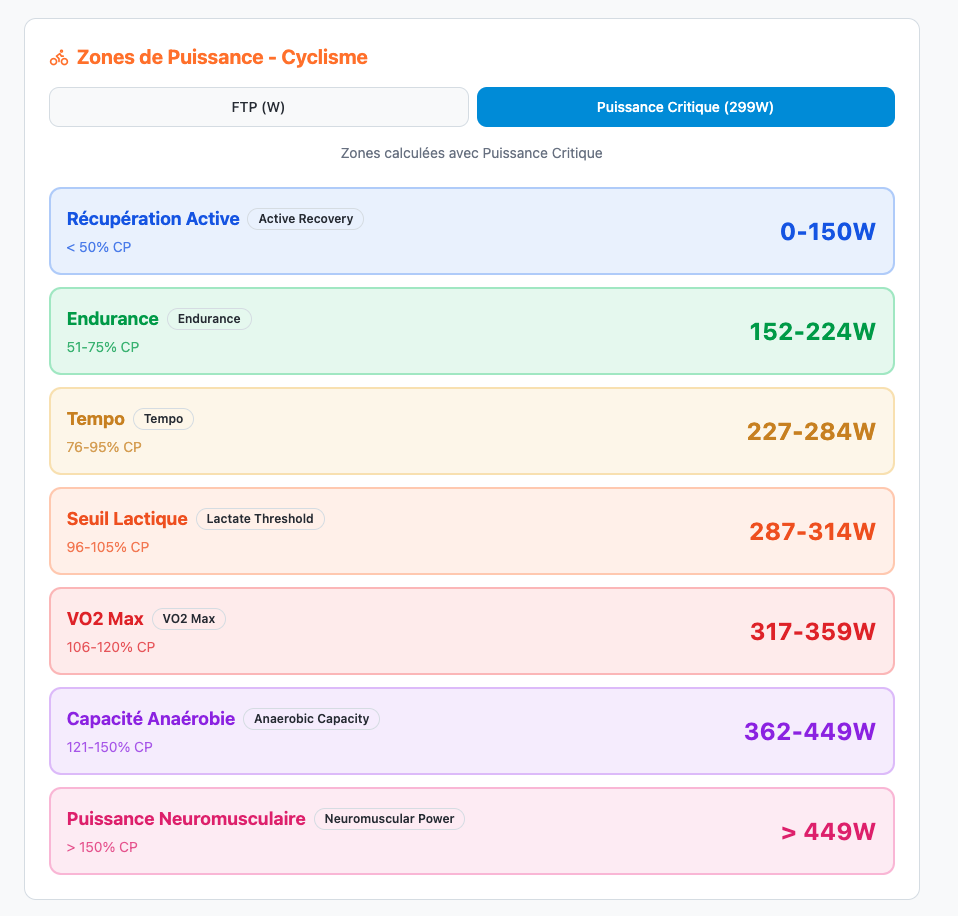Select the Récupération Active zone title
The image size is (958, 916).
pos(153,219)
